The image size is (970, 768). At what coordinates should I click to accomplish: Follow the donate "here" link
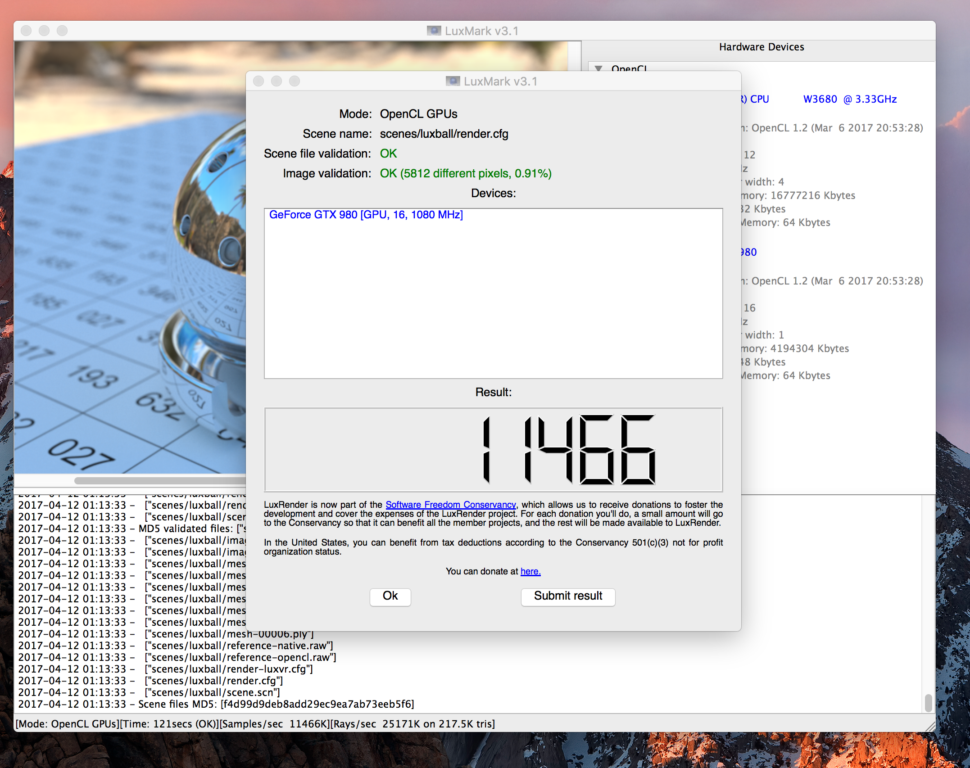click(x=530, y=571)
